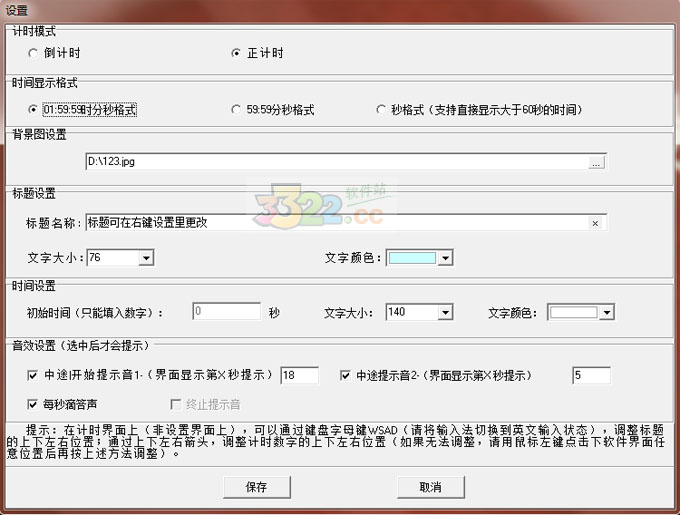The height and width of the screenshot is (515, 680).
Task: Expand the title 文字颜色 dropdown arrow
Action: (x=445, y=258)
